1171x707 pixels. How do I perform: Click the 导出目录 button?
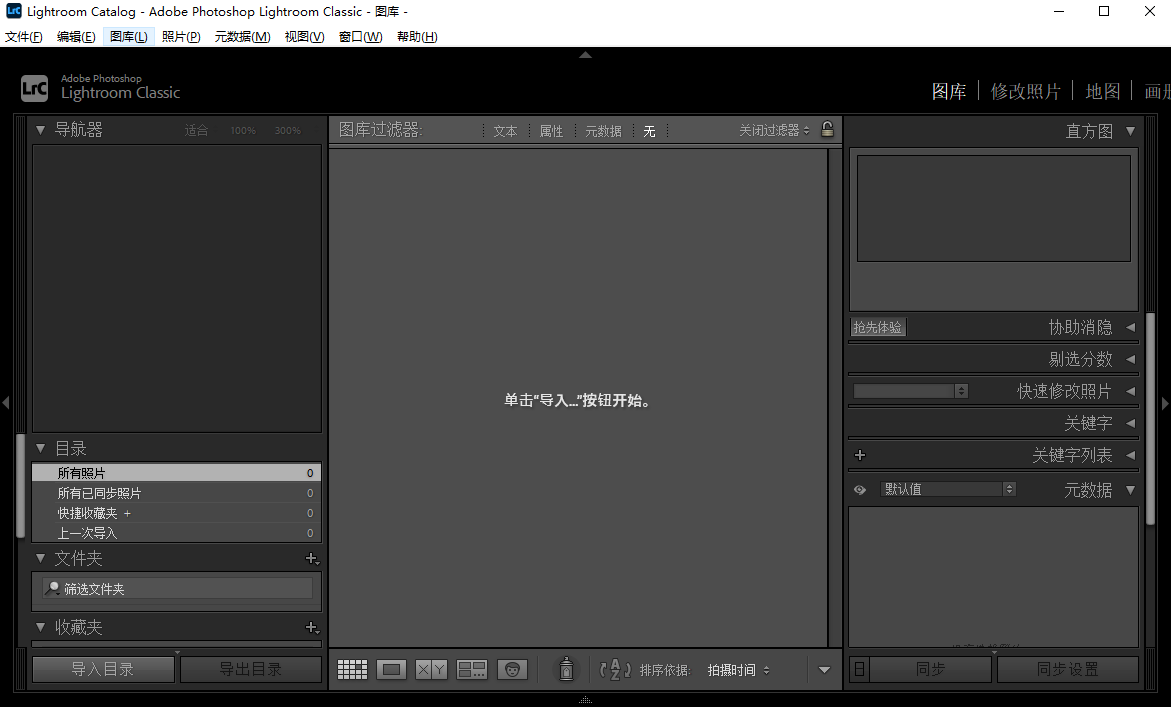pos(251,669)
